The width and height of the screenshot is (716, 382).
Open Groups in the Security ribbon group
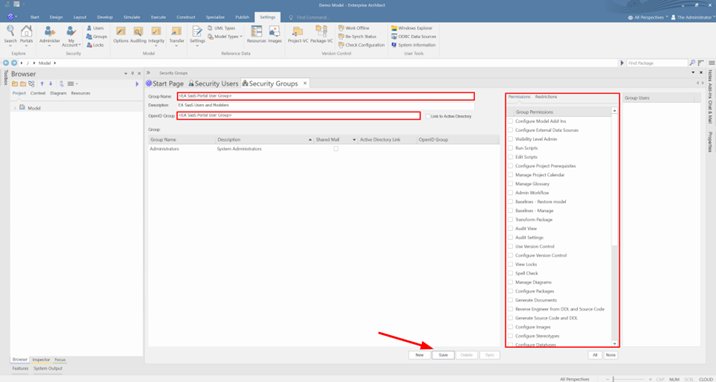coord(96,37)
